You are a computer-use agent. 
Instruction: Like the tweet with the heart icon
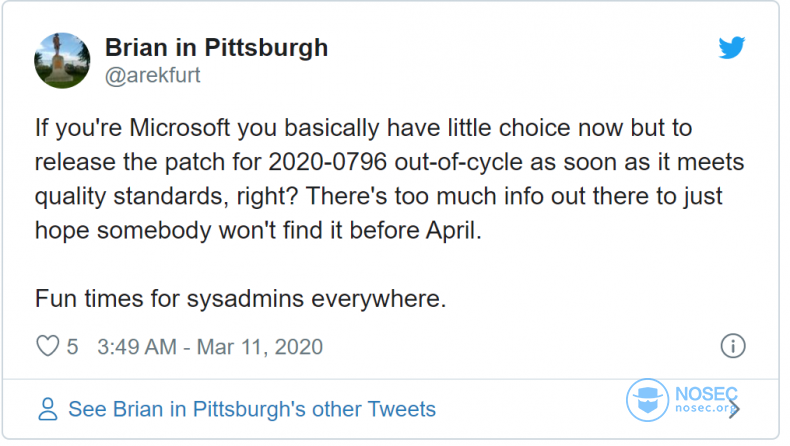tap(48, 346)
